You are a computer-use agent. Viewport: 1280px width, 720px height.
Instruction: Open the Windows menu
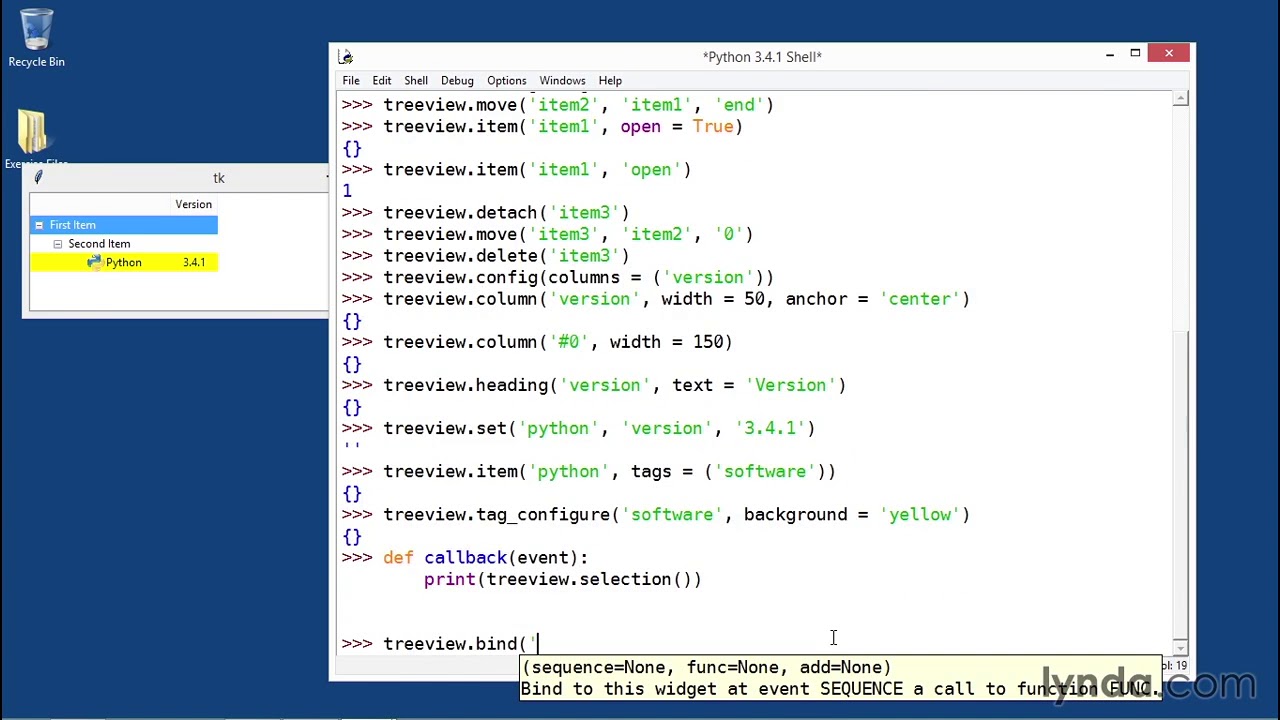pyautogui.click(x=562, y=81)
